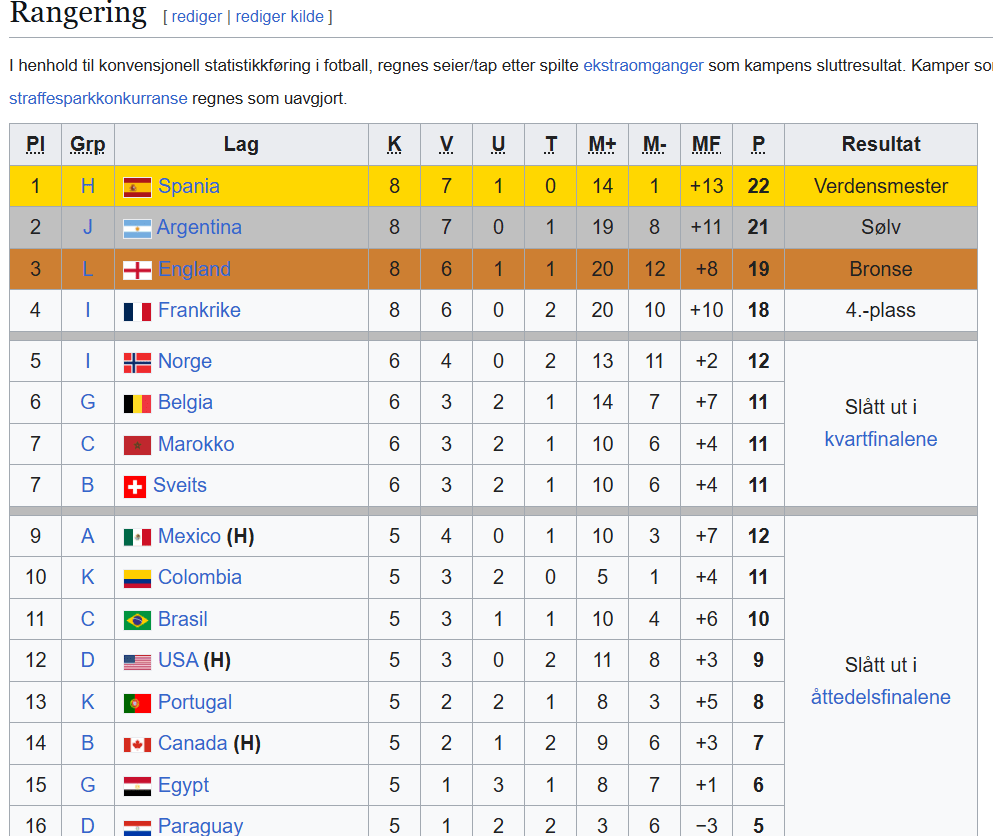
Task: Click the Canada flag icon
Action: (x=137, y=744)
